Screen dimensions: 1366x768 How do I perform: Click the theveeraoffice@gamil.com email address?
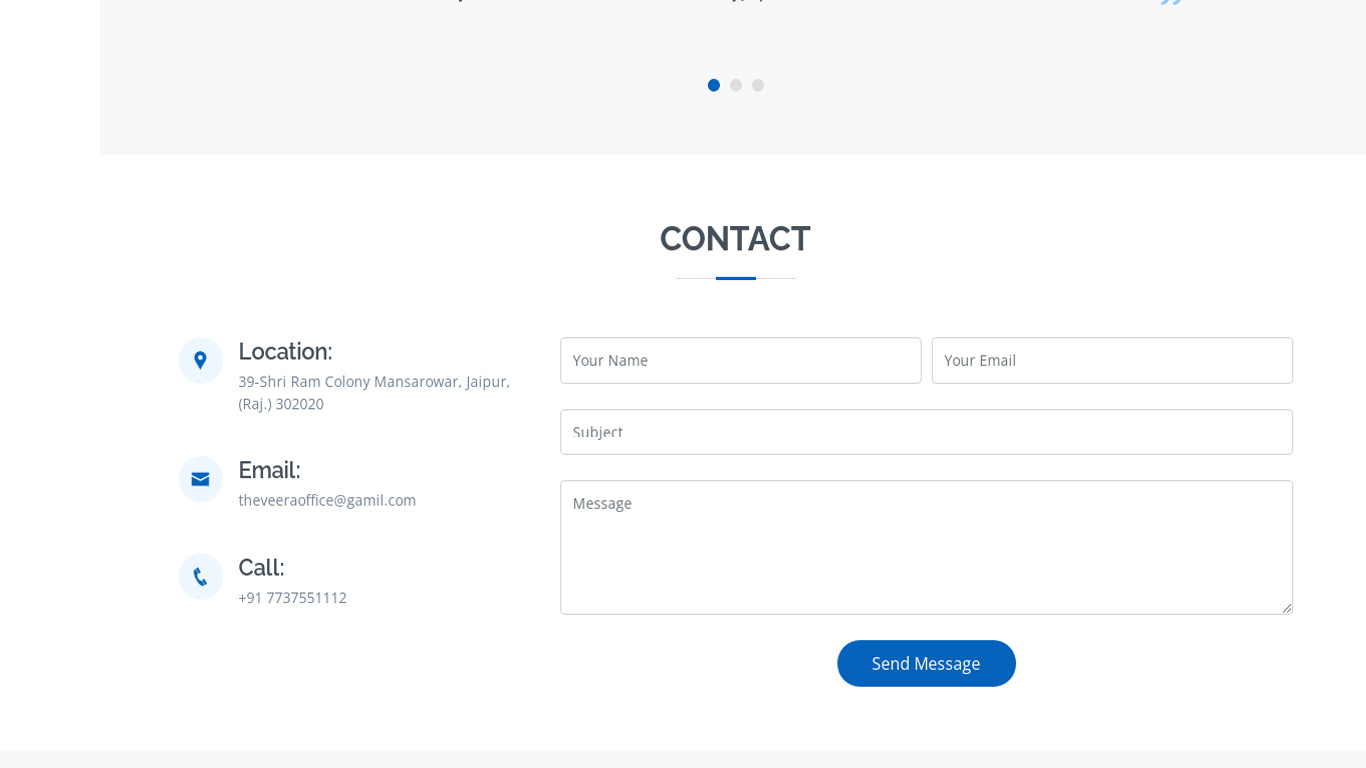click(x=327, y=500)
